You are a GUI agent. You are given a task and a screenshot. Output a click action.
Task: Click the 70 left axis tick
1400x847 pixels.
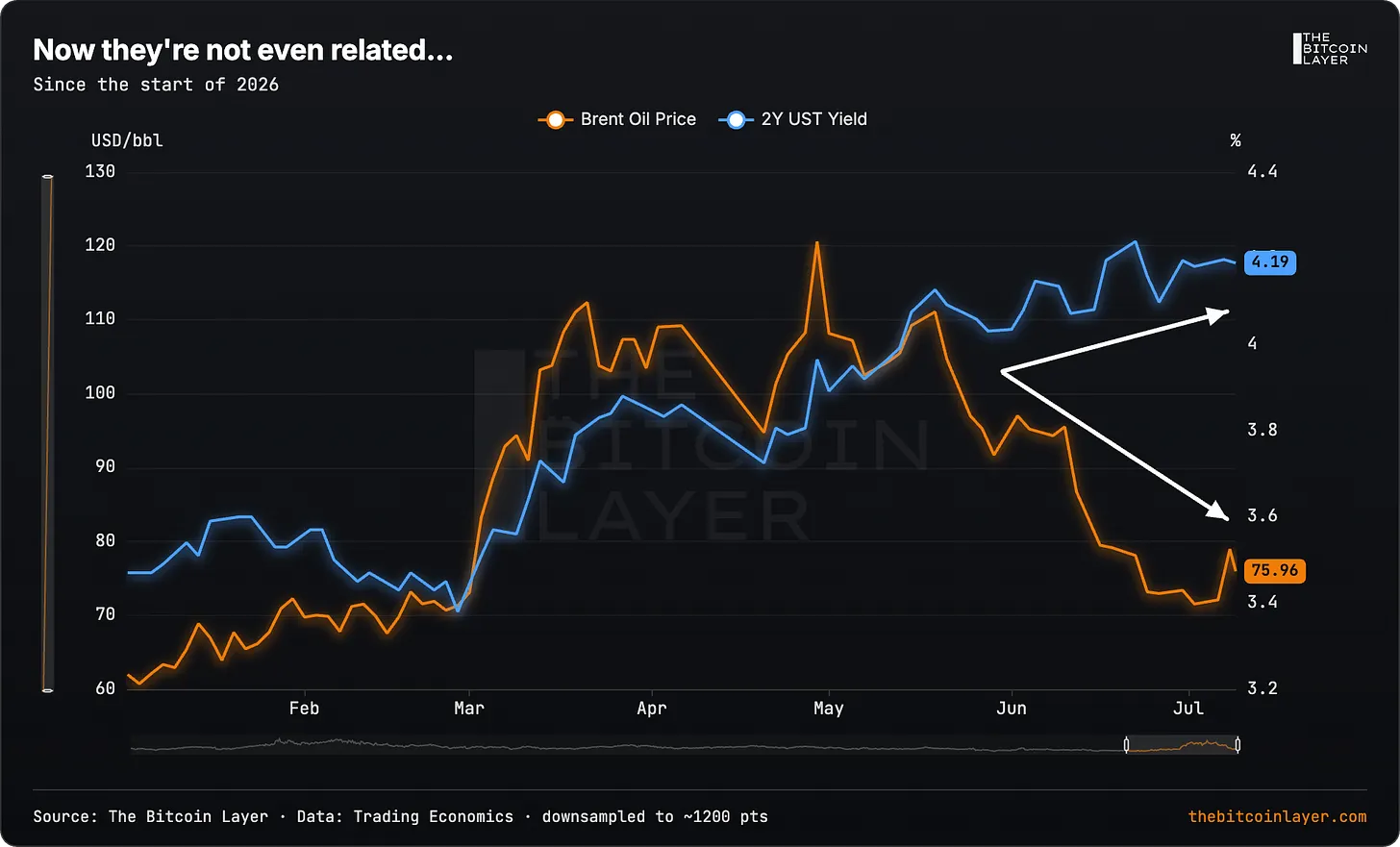click(105, 613)
